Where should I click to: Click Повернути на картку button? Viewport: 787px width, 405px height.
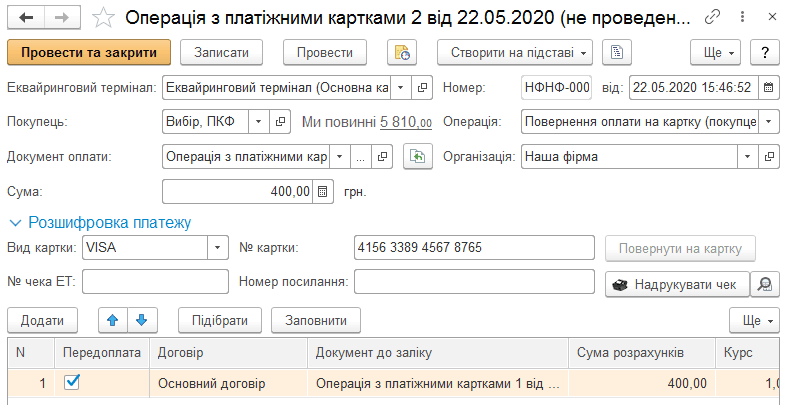click(680, 248)
